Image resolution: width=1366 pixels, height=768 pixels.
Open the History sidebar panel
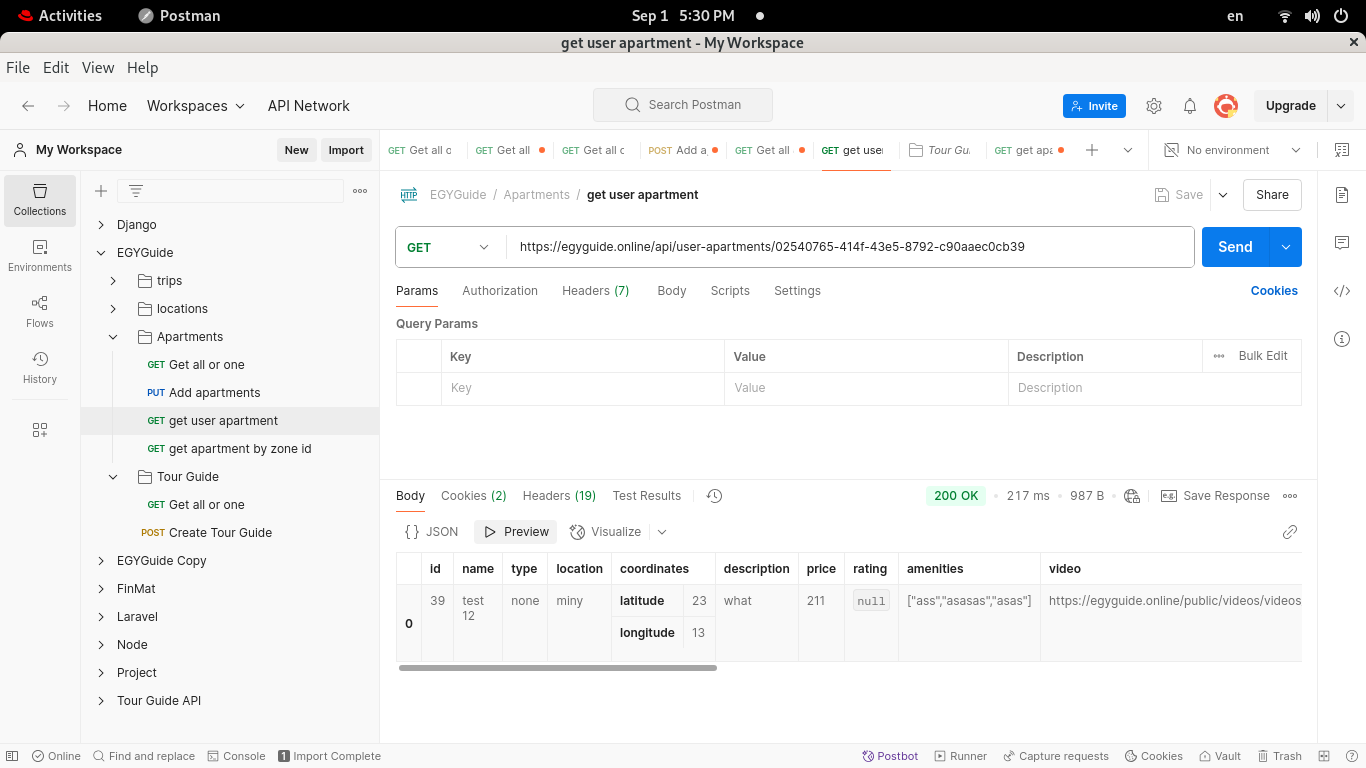click(40, 368)
